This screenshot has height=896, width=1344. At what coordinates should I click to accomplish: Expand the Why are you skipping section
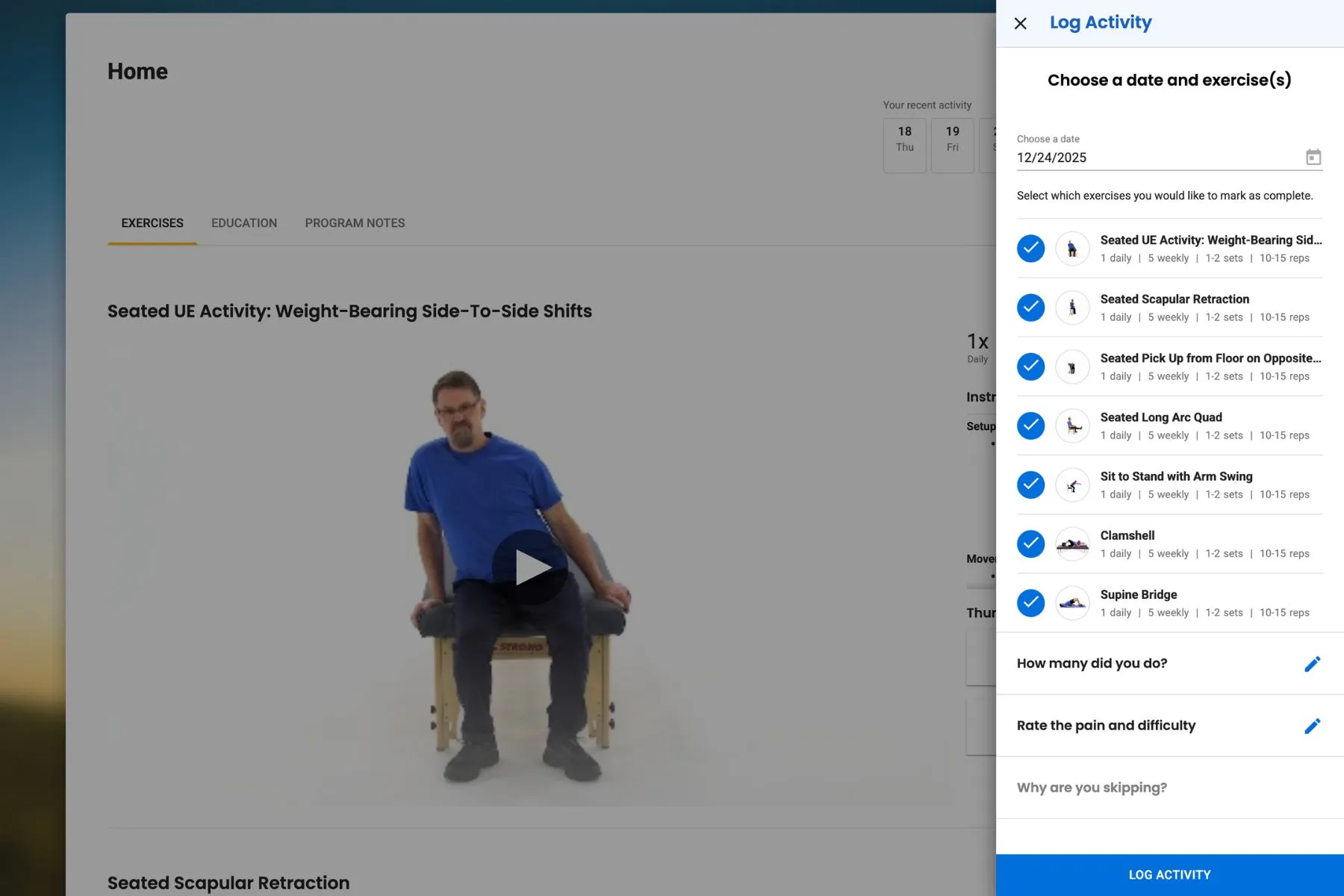[x=1091, y=787]
